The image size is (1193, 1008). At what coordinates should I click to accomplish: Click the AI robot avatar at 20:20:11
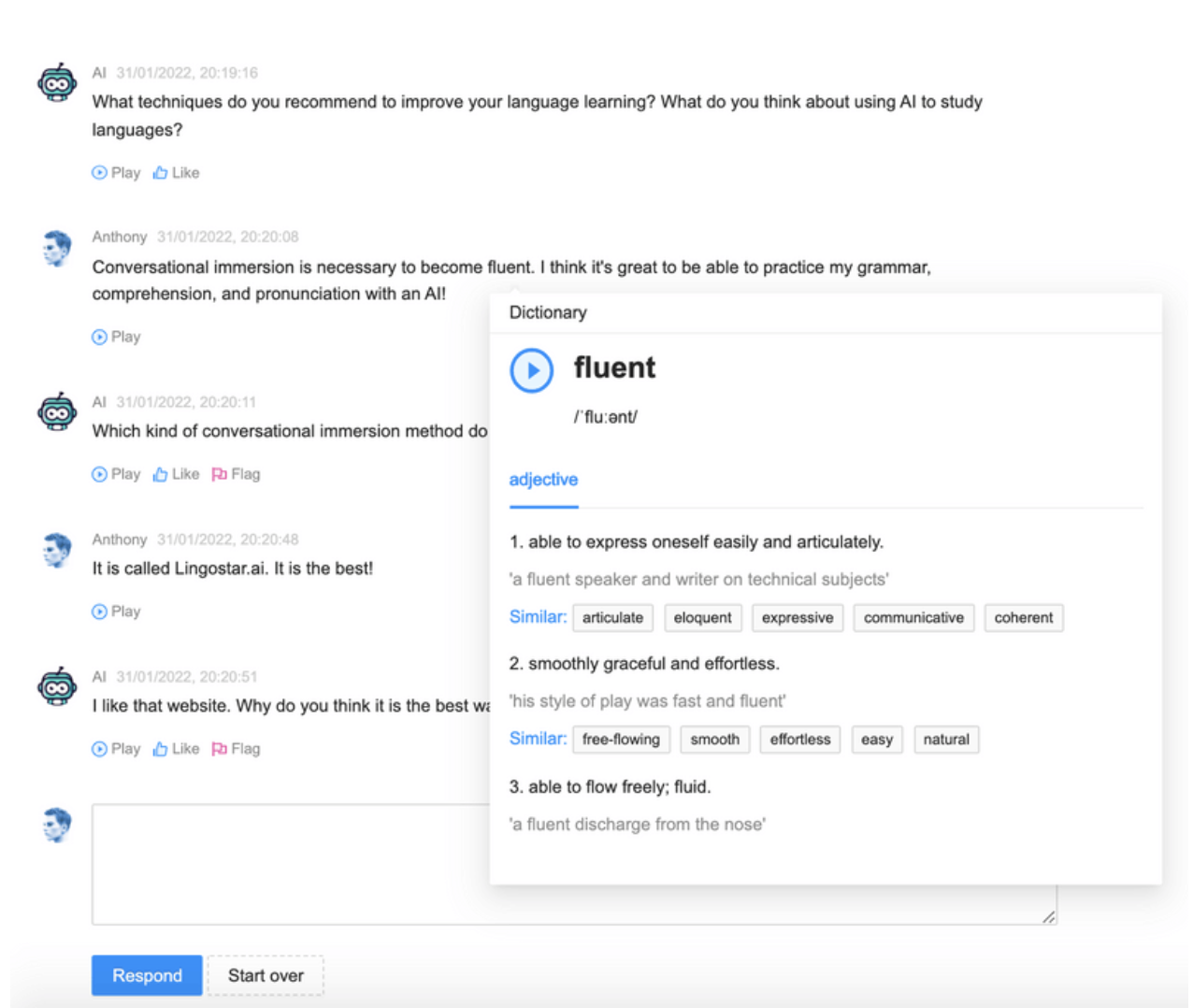pyautogui.click(x=57, y=412)
